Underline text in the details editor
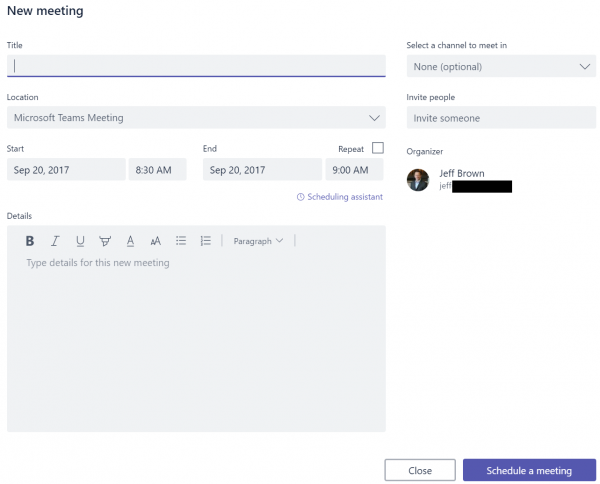The image size is (600, 484). [80, 241]
